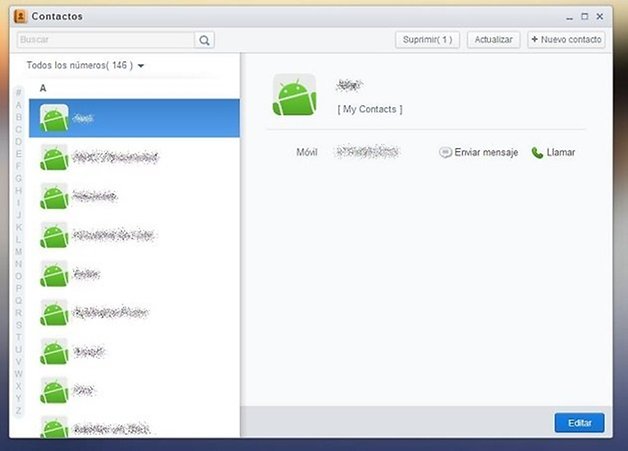Click the Suprimir( 1 ) button
This screenshot has height=451, width=628.
click(x=427, y=40)
